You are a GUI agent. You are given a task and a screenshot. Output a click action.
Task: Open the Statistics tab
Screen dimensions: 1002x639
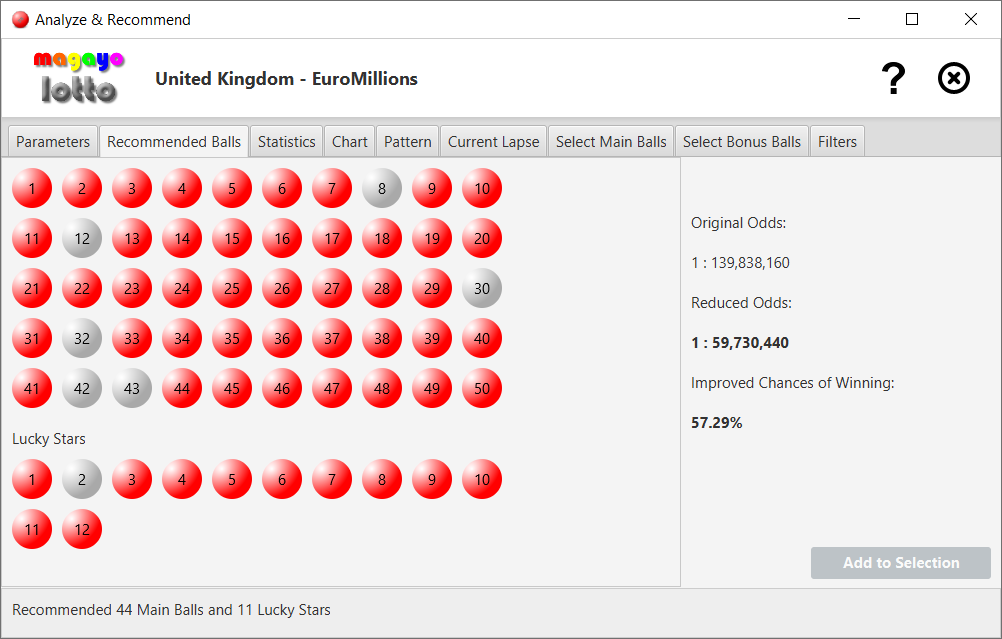(286, 141)
